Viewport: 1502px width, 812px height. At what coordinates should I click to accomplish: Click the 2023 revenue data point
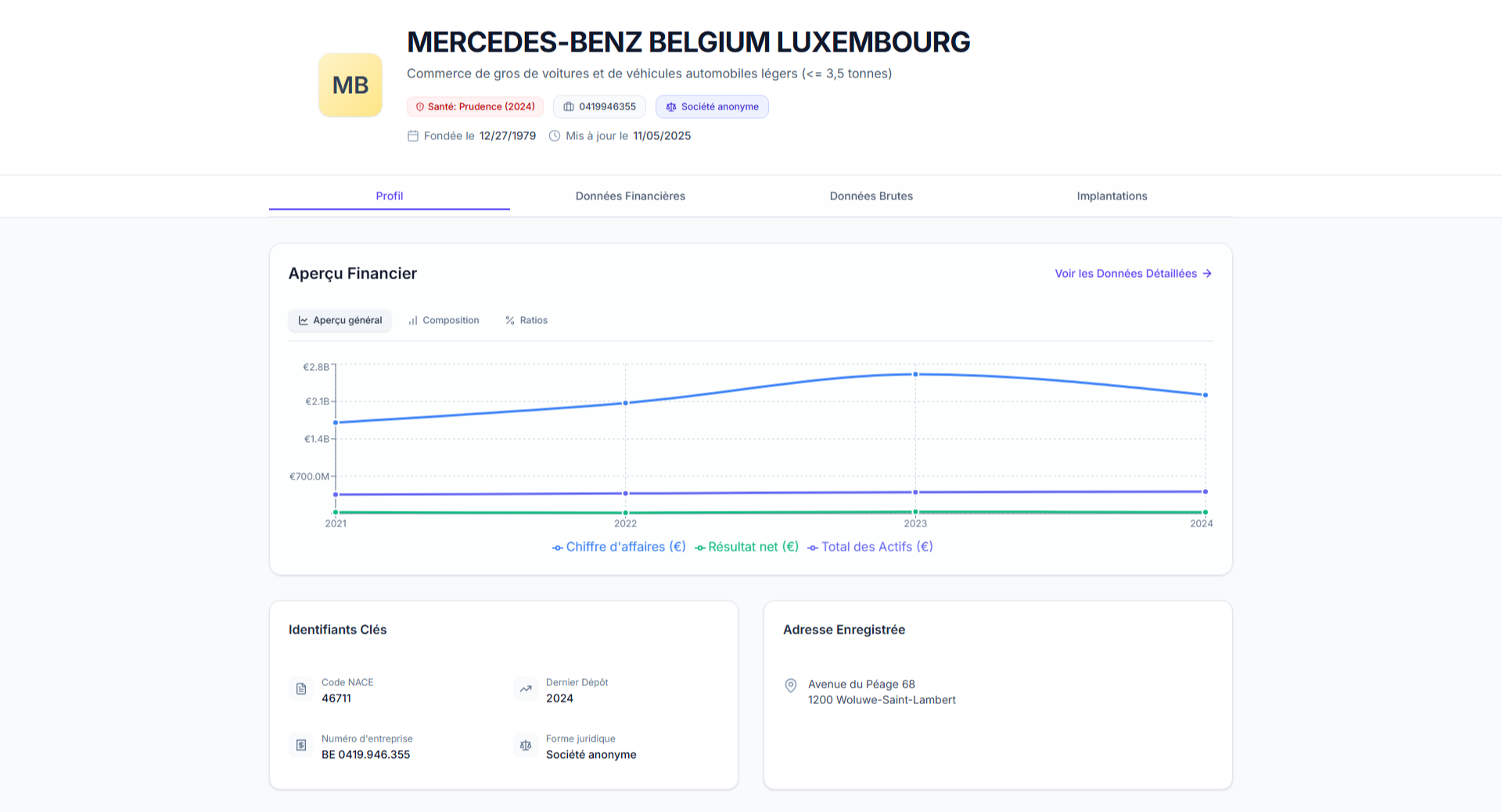(x=915, y=375)
